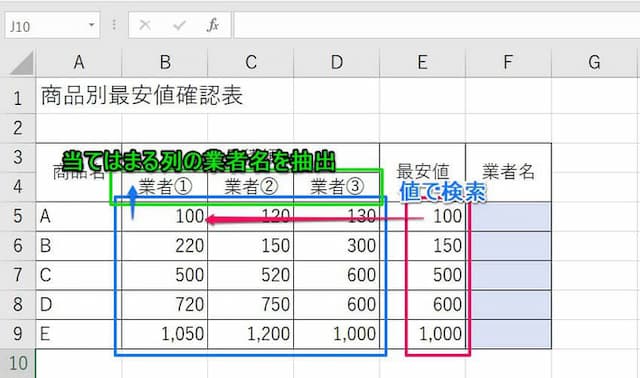Viewport: 640px width, 378px height.
Task: Click the Enter checkmark icon in formula bar
Action: point(179,25)
